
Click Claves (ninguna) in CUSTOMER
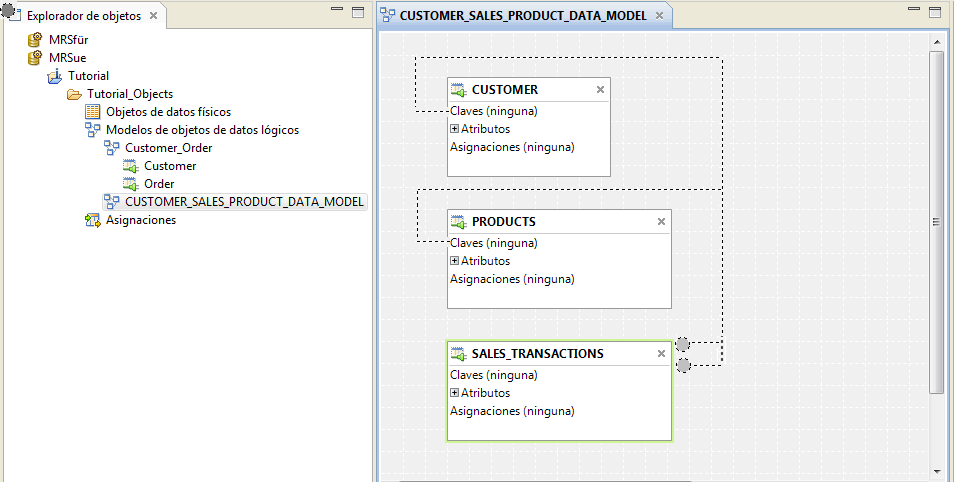(494, 111)
